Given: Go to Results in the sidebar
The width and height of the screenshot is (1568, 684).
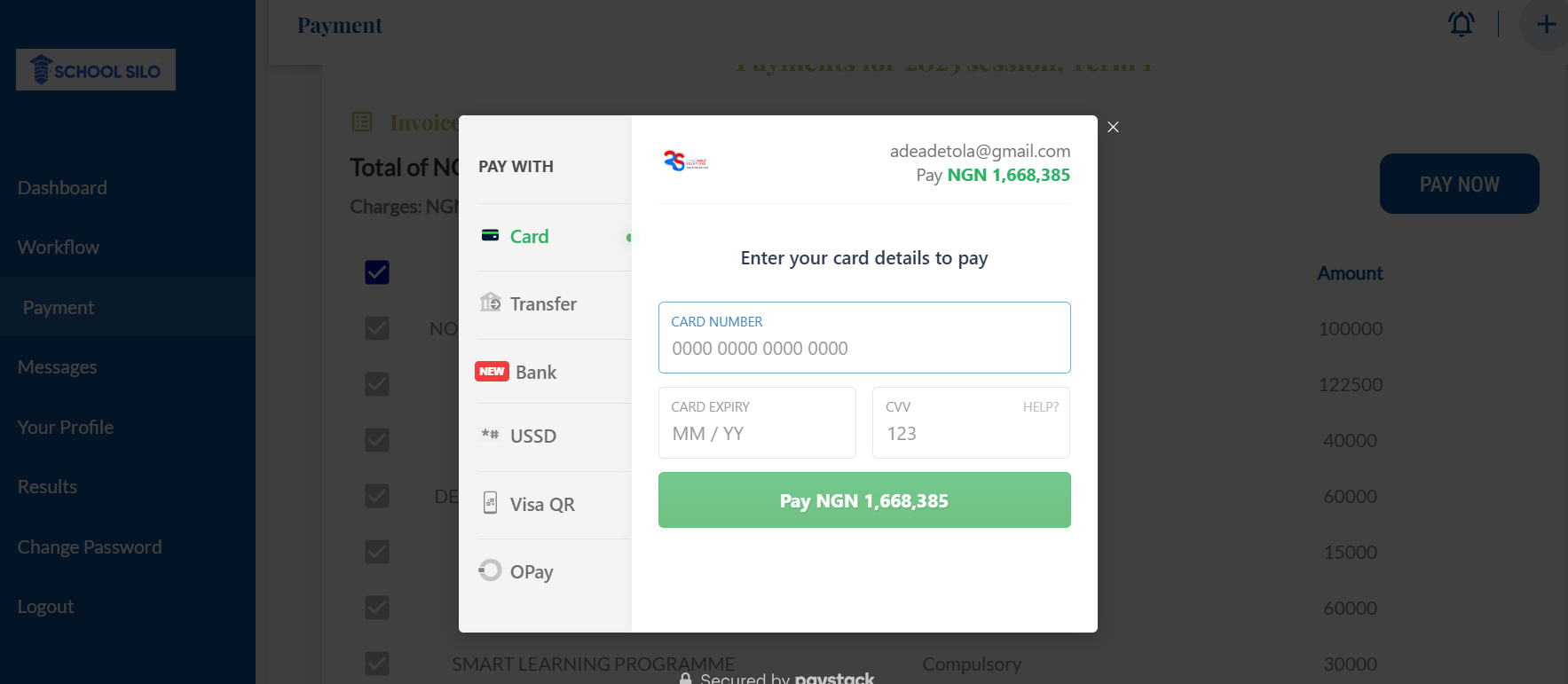Looking at the screenshot, I should pos(47,487).
